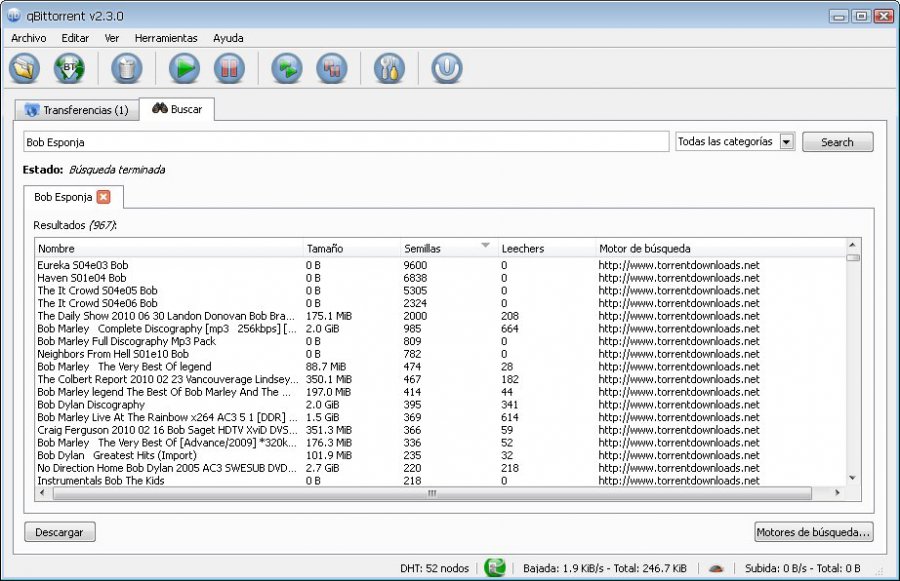The width and height of the screenshot is (900, 581).
Task: Click the 9600 seeds cell
Action: pyautogui.click(x=415, y=265)
